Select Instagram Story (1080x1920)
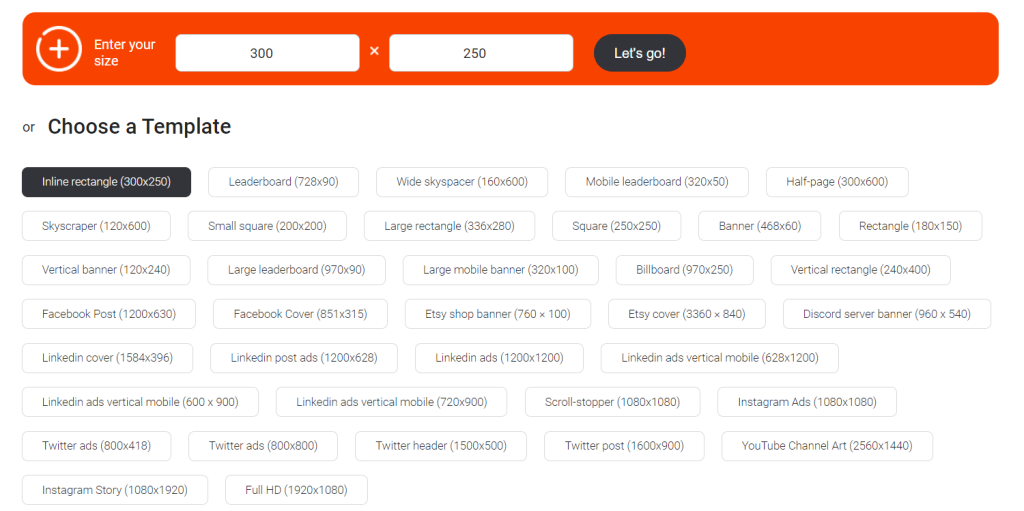 point(115,490)
